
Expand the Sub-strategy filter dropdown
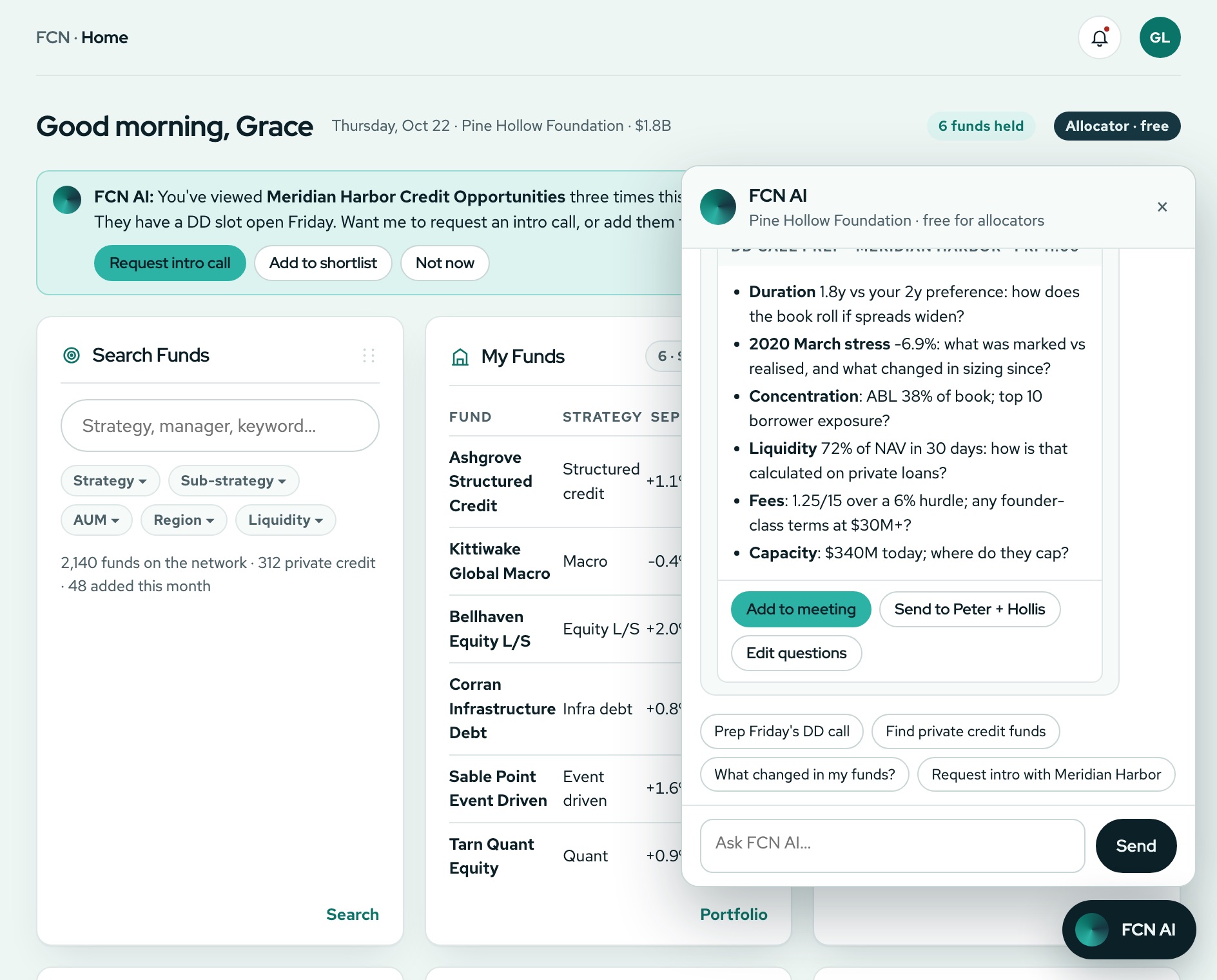(233, 481)
